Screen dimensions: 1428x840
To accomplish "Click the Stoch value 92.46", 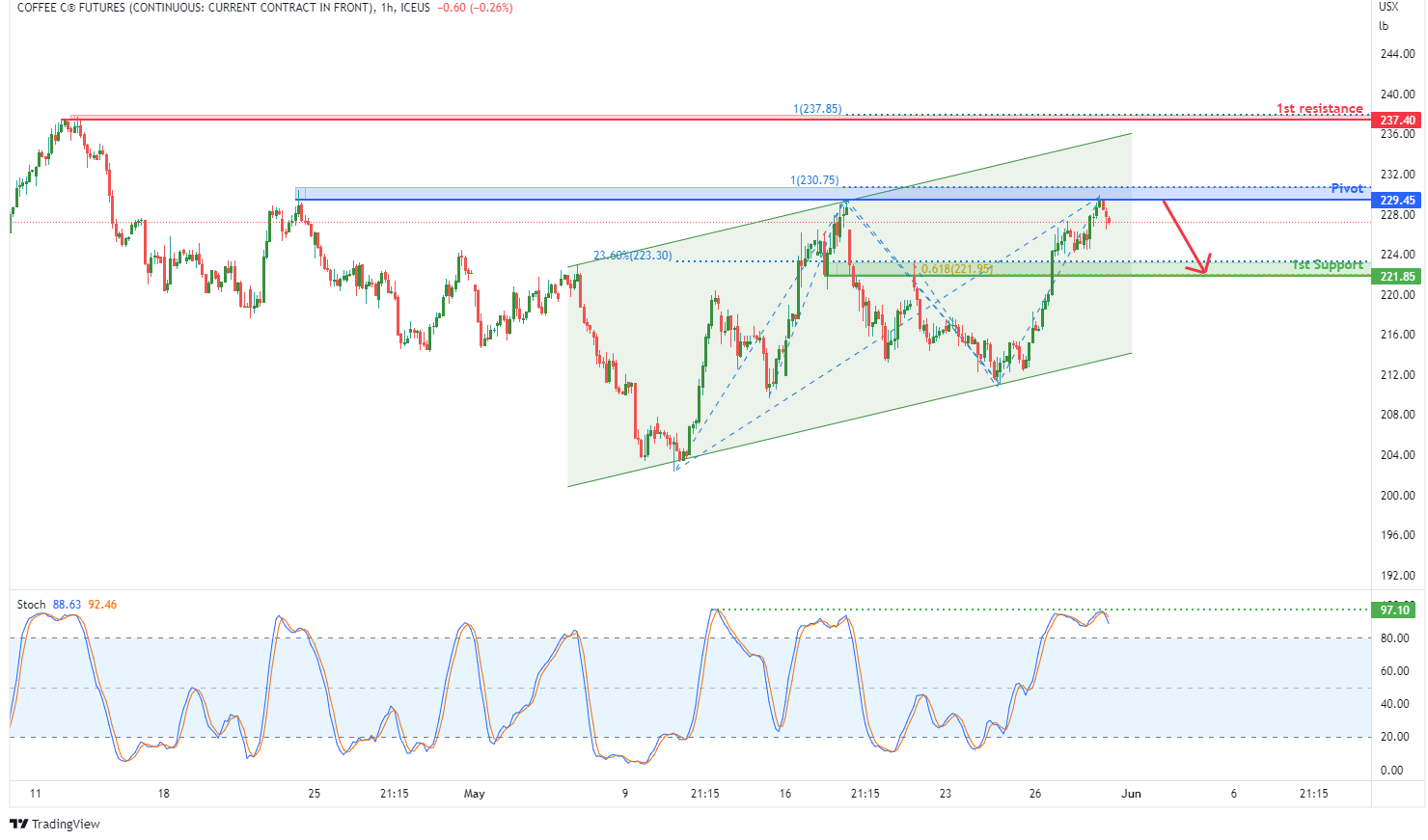I will 102,605.
